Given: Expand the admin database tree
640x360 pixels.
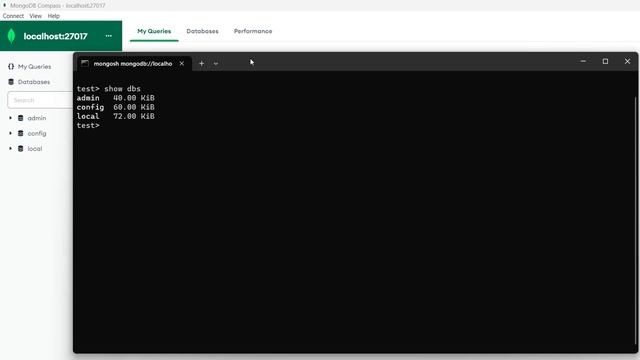Looking at the screenshot, I should 10,118.
